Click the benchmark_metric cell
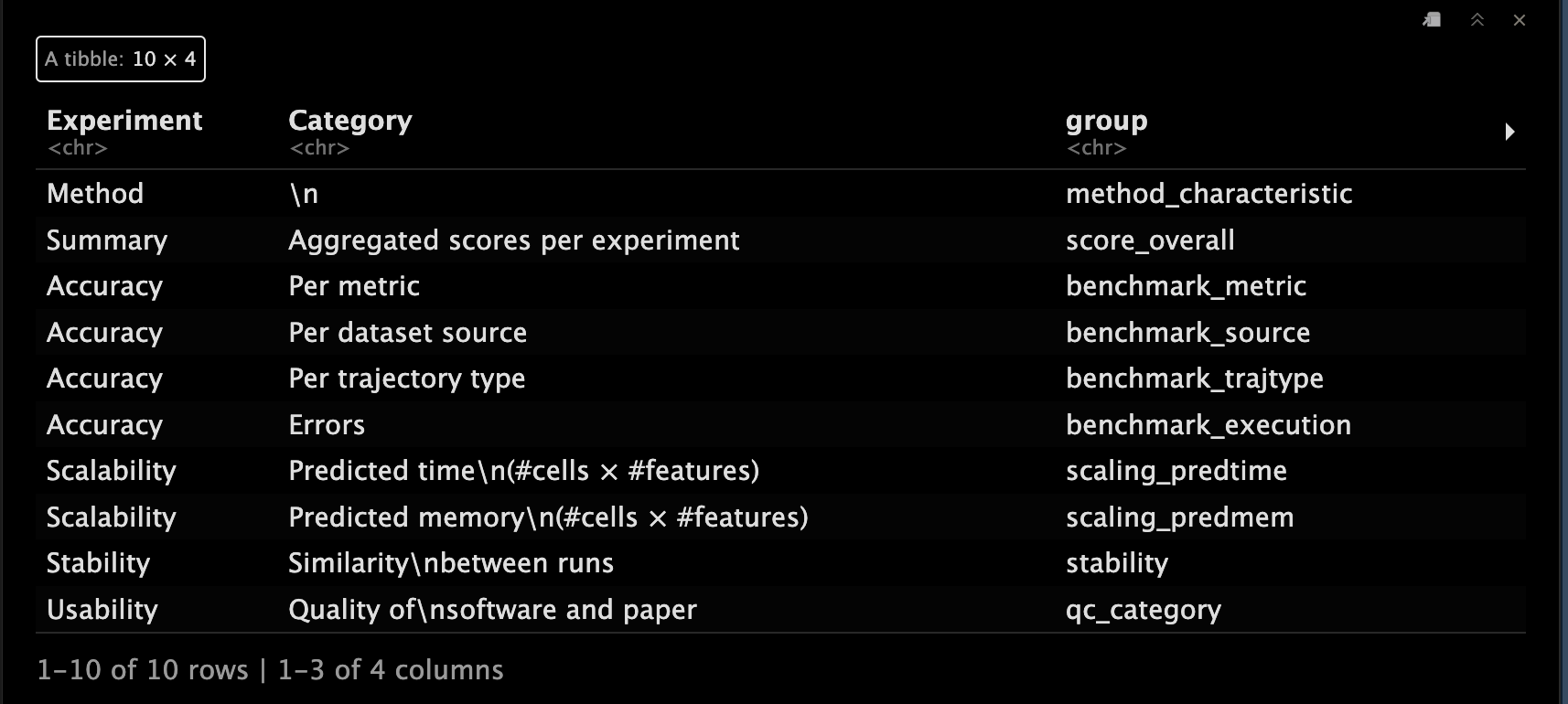Image resolution: width=1568 pixels, height=704 pixels. pos(1186,286)
